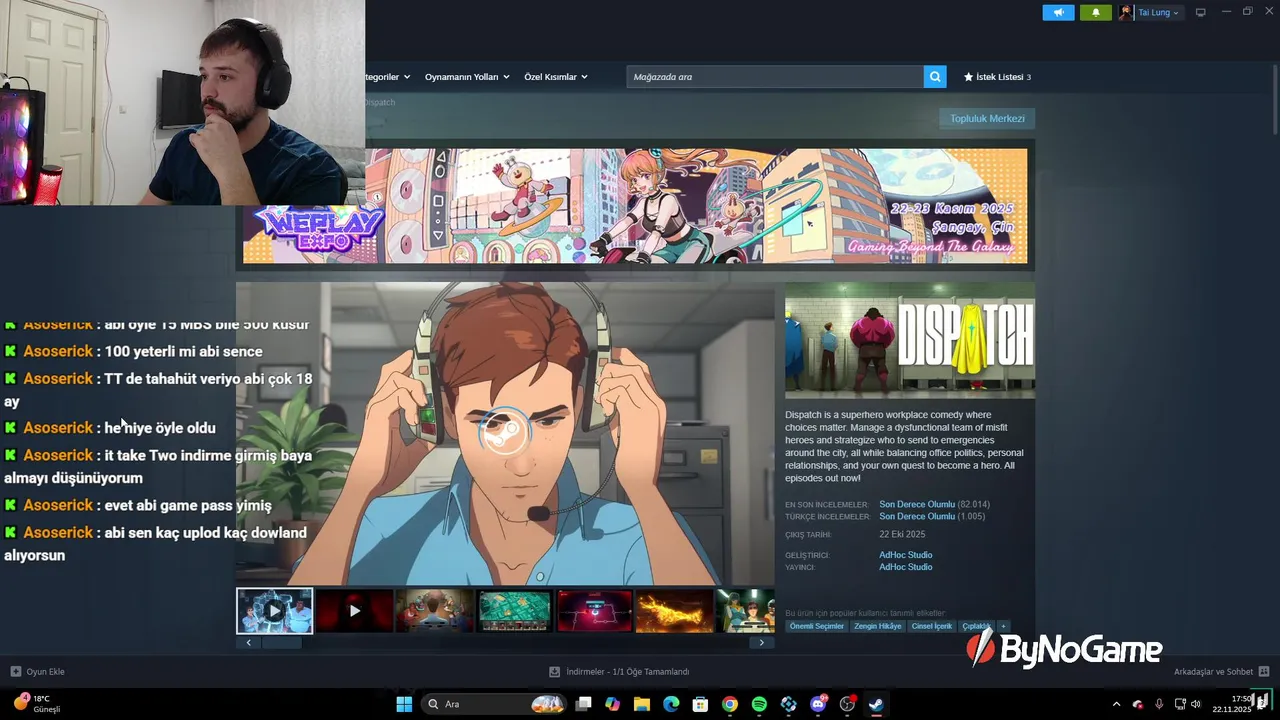Open the weather widget showing 18°C Güneşli
The height and width of the screenshot is (720, 1280).
coord(37,704)
